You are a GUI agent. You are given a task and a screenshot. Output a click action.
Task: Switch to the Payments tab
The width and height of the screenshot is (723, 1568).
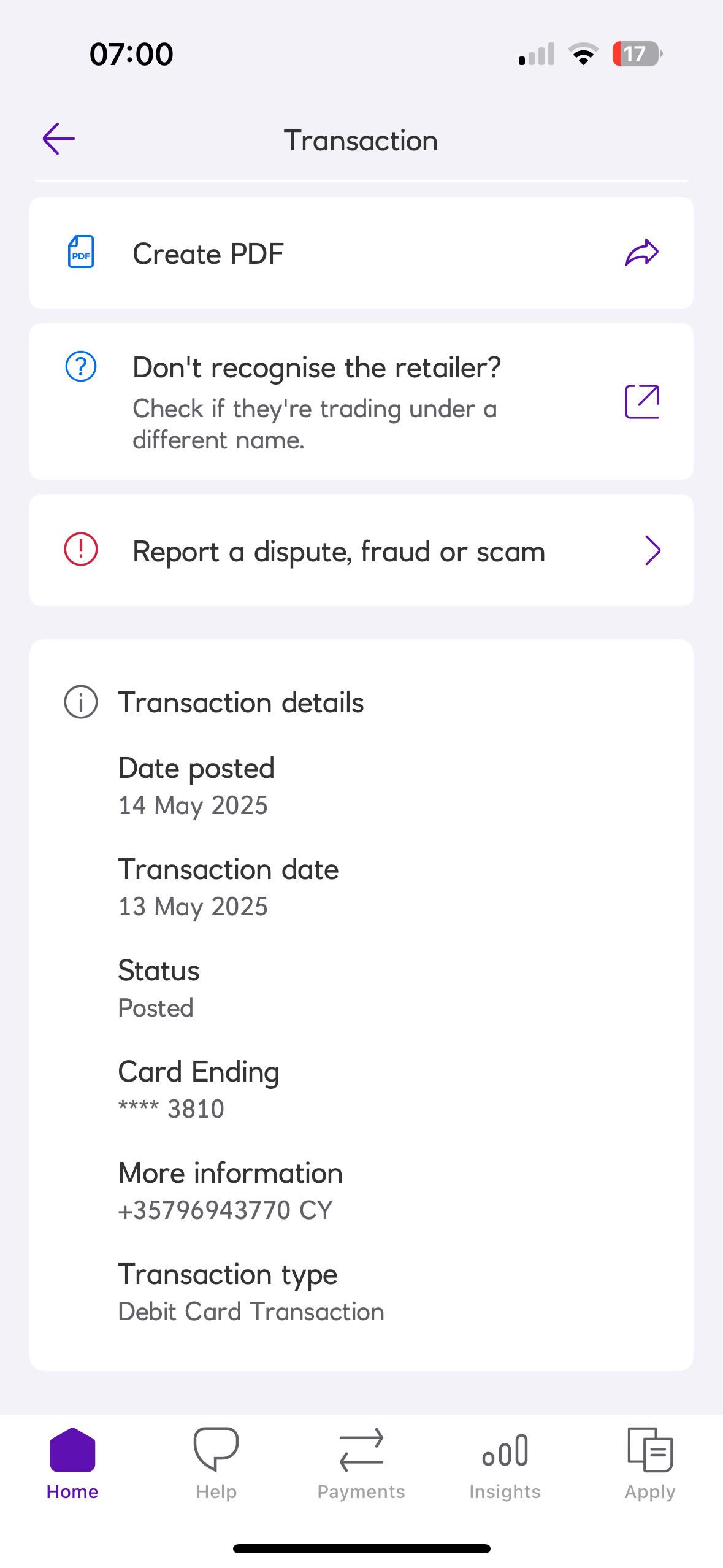(x=361, y=1462)
